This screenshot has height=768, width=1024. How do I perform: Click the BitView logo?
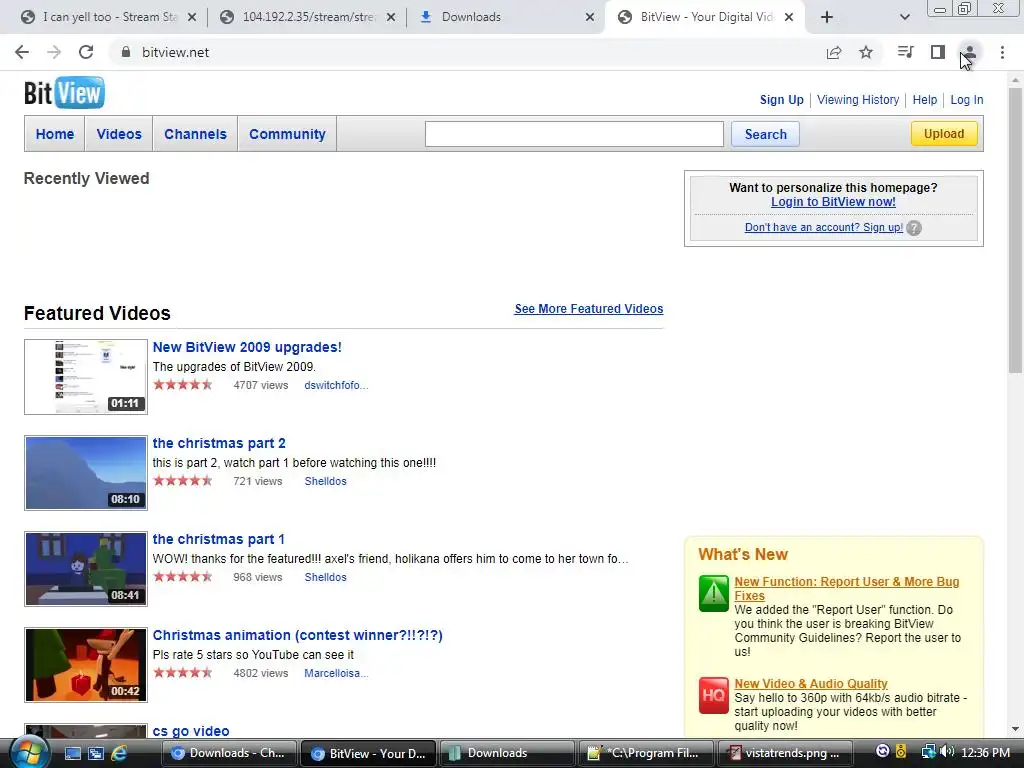tap(64, 93)
